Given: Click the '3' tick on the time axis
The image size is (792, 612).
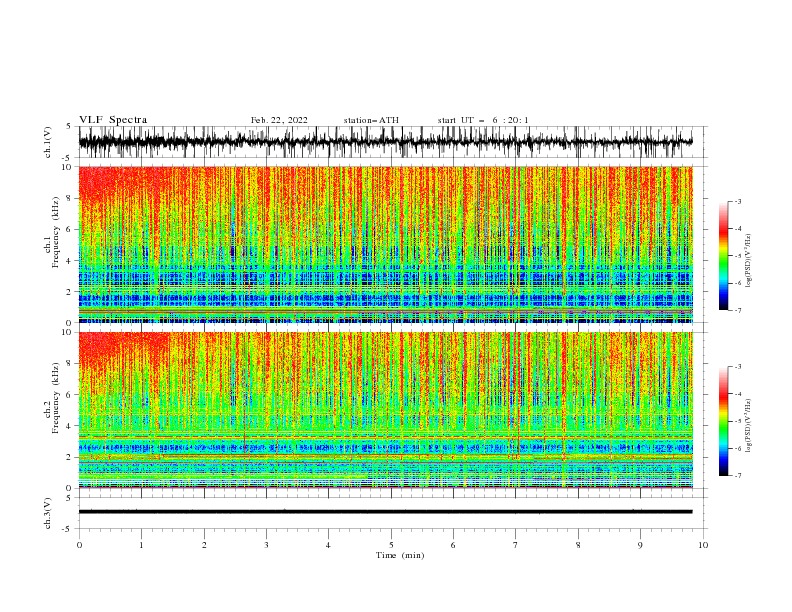Looking at the screenshot, I should click(x=266, y=545).
